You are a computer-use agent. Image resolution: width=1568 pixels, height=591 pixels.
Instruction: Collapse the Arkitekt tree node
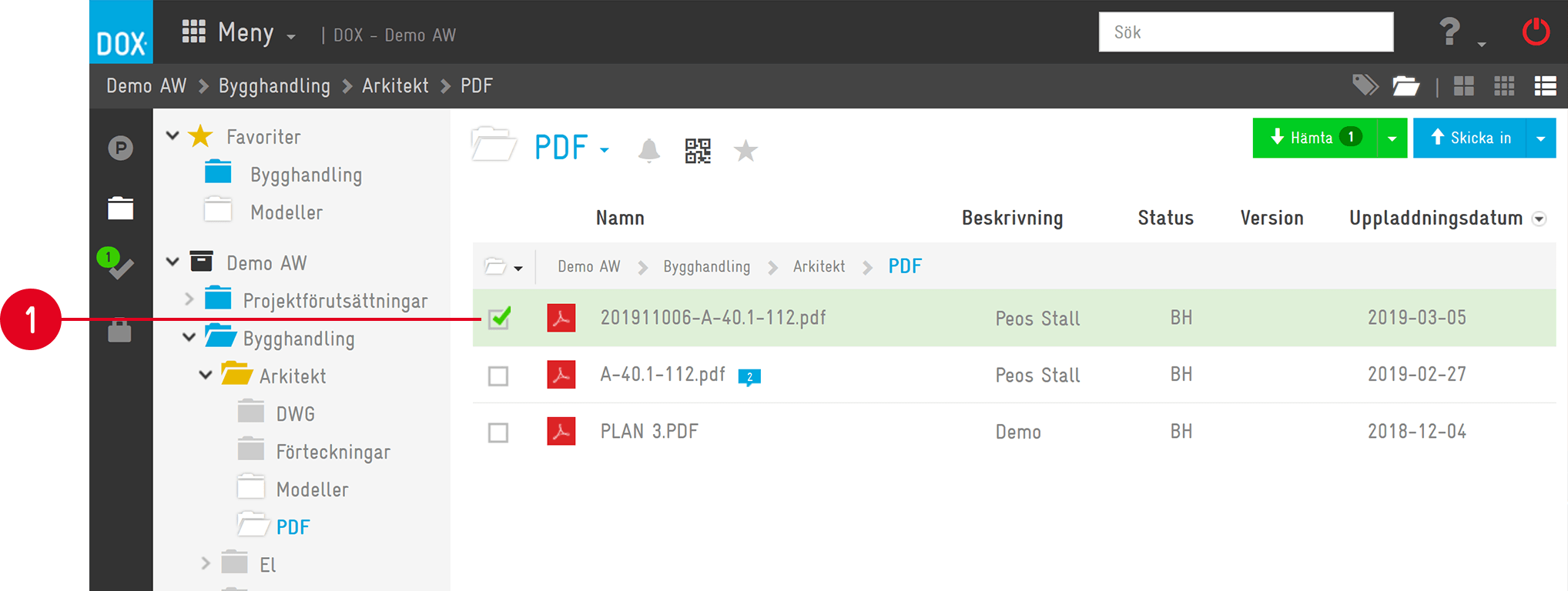click(206, 376)
